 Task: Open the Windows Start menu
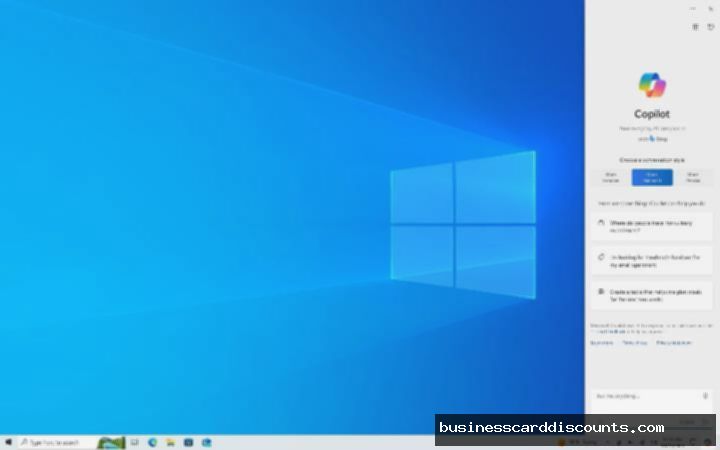(x=8, y=442)
